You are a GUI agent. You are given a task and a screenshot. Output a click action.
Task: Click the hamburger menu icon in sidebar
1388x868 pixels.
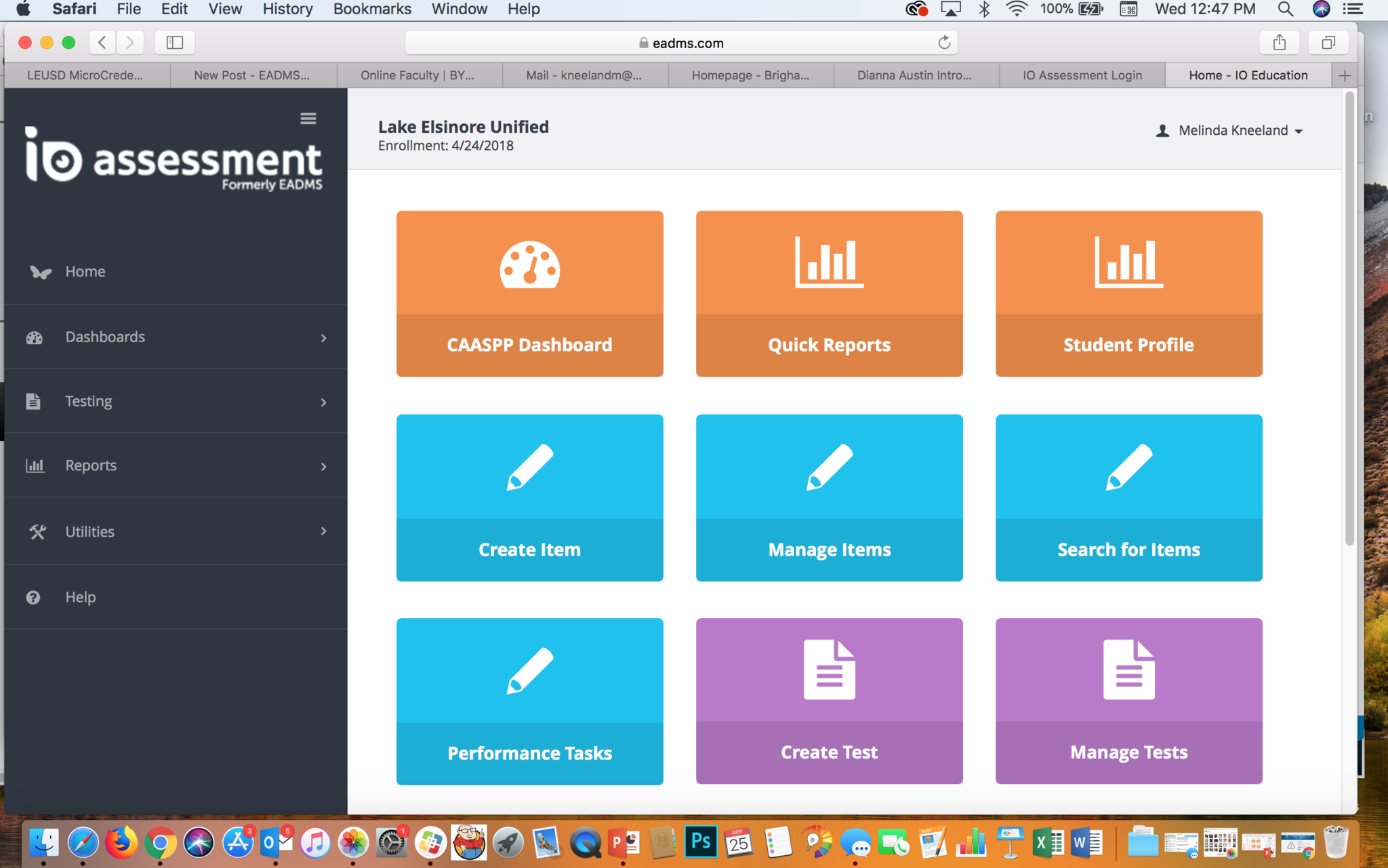point(308,119)
